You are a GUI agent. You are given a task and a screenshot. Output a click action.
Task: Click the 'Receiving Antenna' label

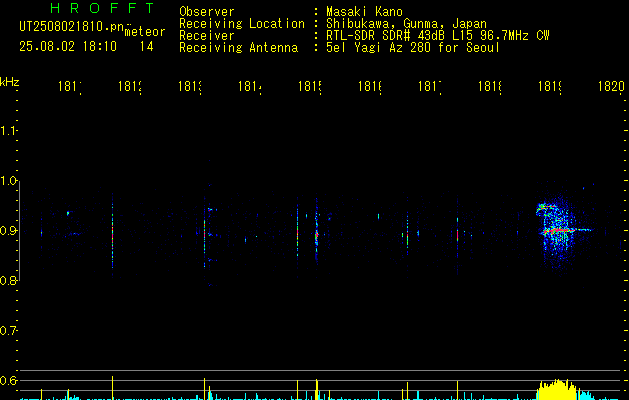click(239, 48)
